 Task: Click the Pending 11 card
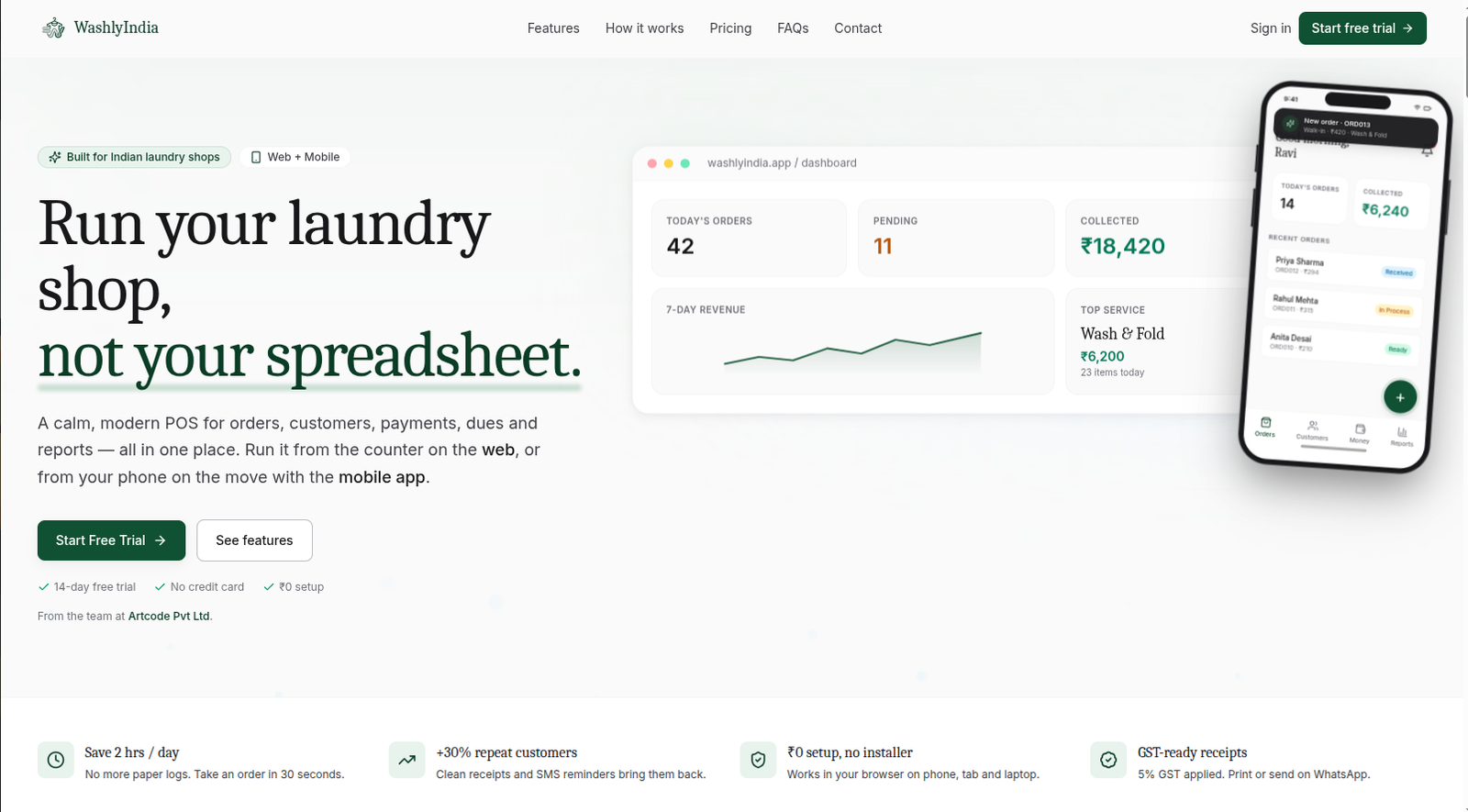tap(956, 238)
